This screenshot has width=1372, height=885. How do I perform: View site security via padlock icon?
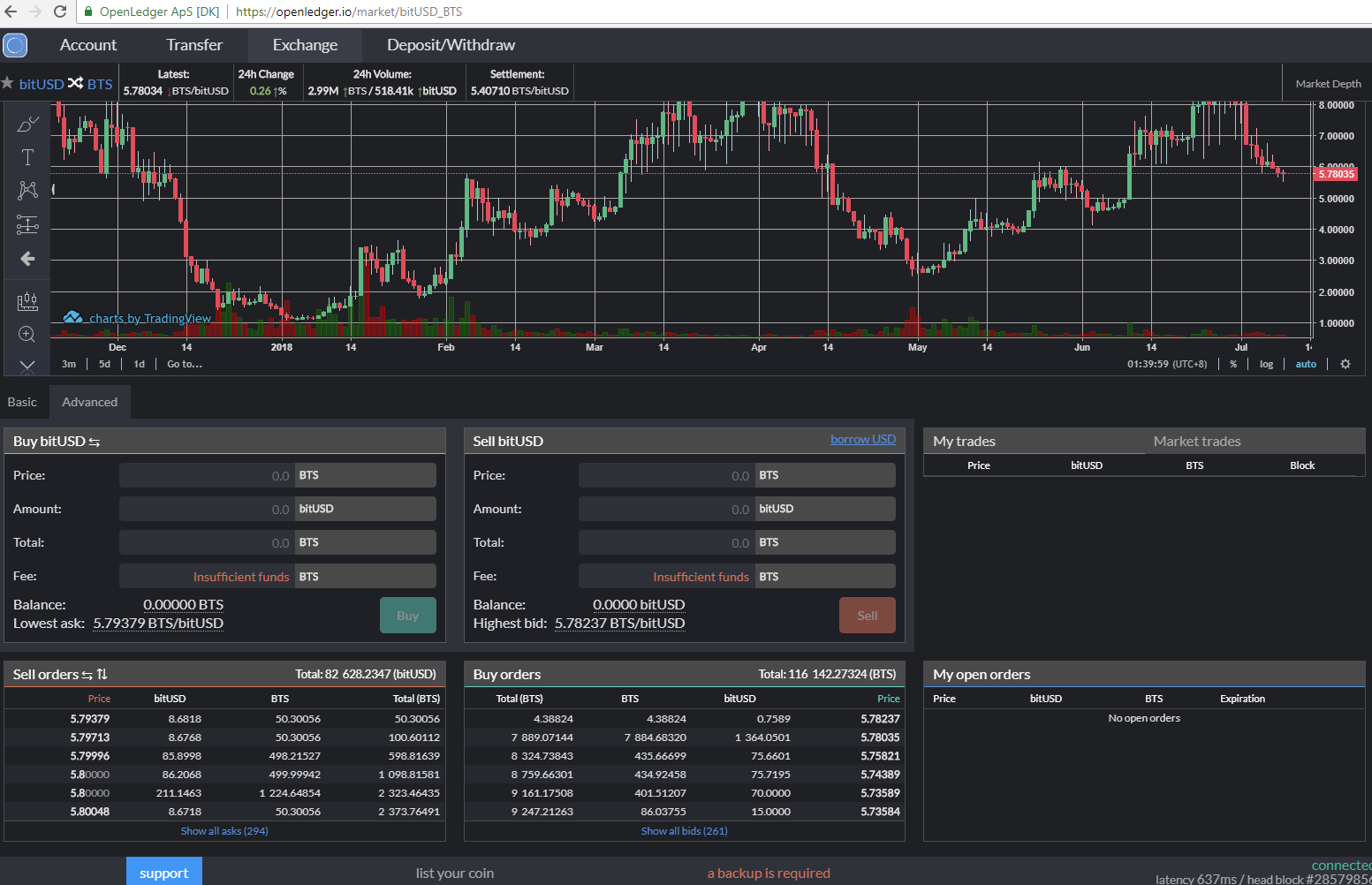click(88, 11)
